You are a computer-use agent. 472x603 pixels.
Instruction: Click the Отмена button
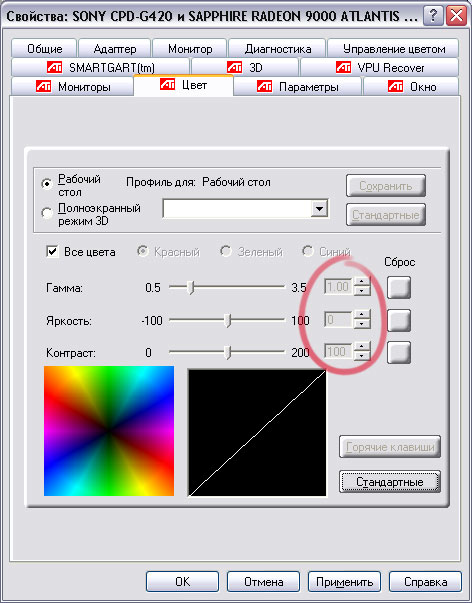[263, 581]
